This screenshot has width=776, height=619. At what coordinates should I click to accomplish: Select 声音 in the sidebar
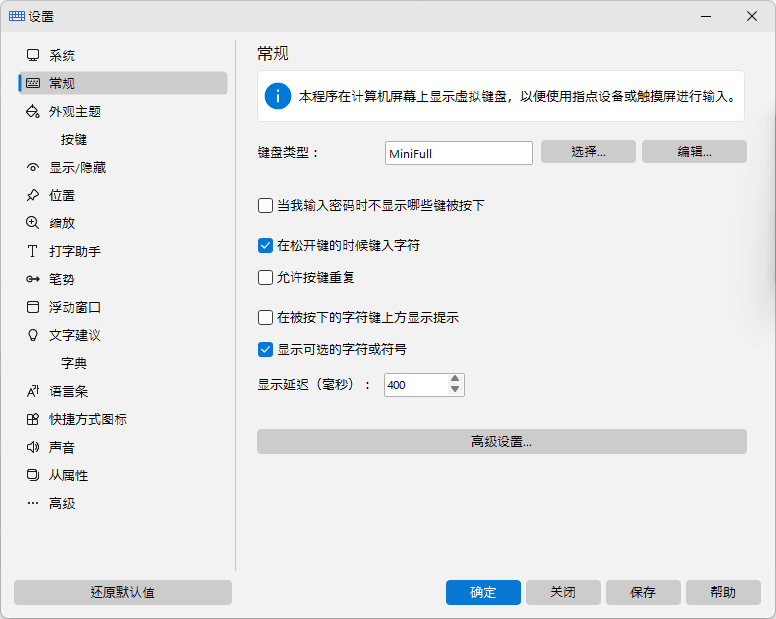pyautogui.click(x=123, y=447)
